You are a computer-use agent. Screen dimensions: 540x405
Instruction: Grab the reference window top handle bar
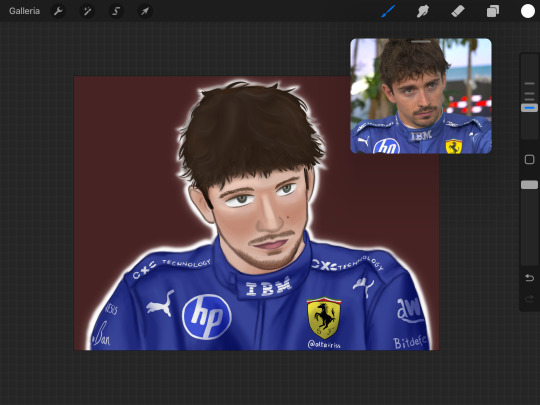pyautogui.click(x=421, y=41)
